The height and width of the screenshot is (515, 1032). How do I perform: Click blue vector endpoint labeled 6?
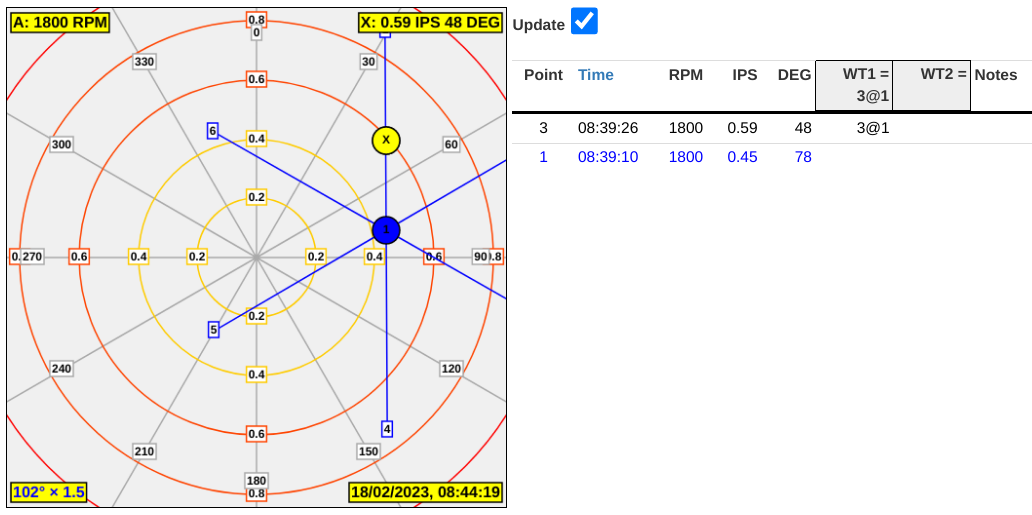pyautogui.click(x=213, y=131)
